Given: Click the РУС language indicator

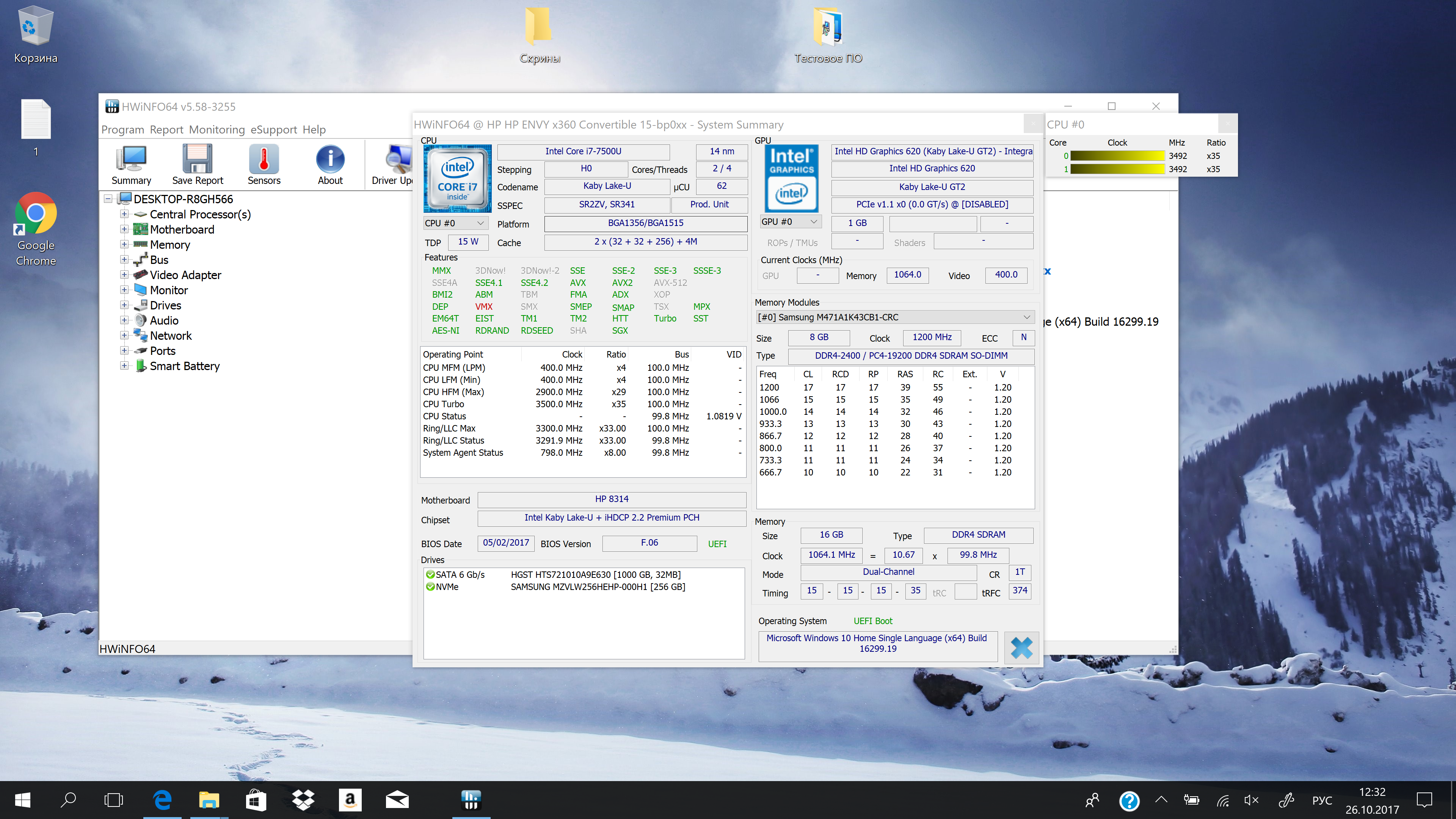Looking at the screenshot, I should coord(1322,800).
